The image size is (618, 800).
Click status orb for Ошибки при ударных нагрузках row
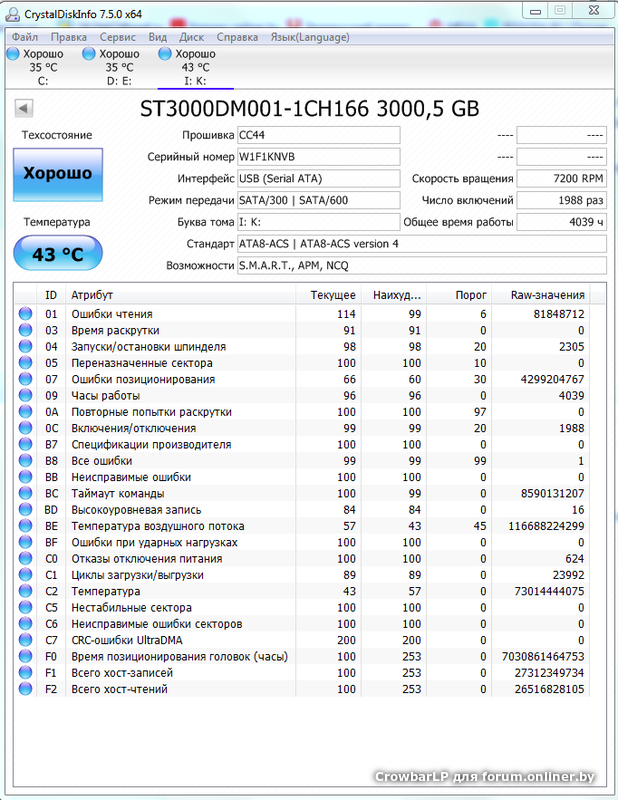point(26,542)
